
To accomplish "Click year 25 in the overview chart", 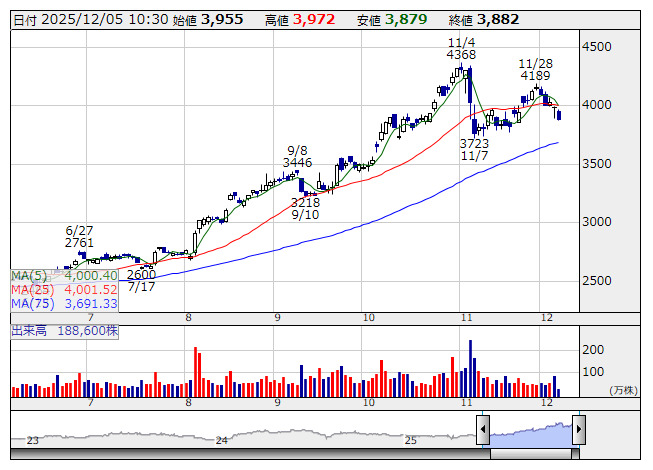I will [x=411, y=440].
